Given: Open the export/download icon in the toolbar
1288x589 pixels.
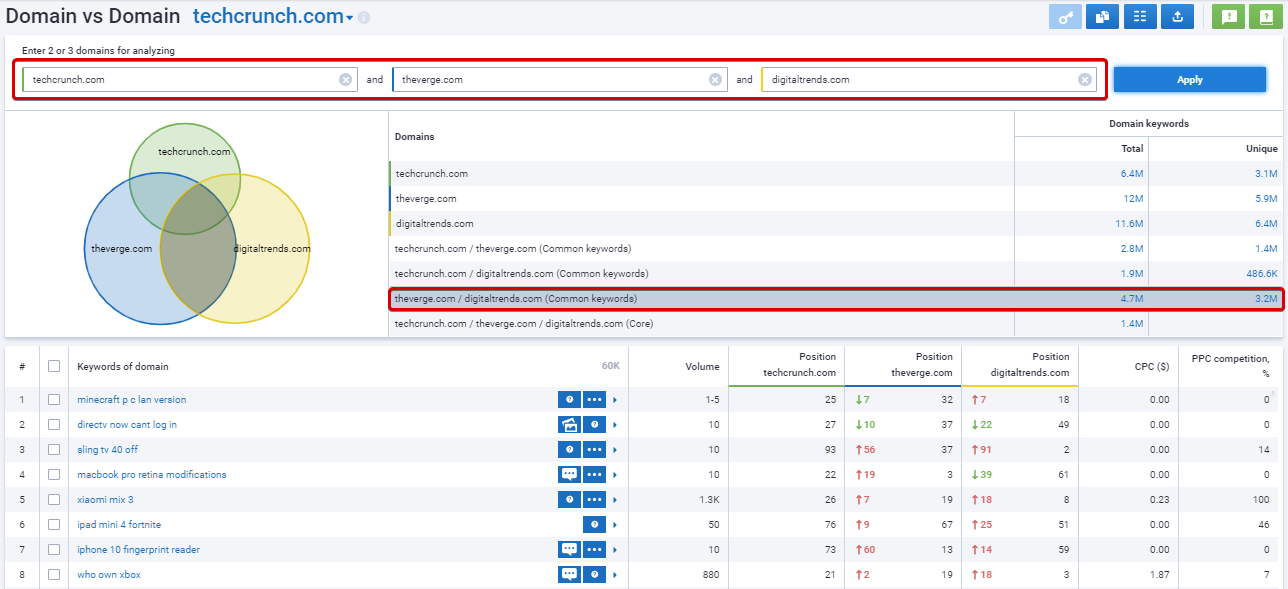Looking at the screenshot, I should (1177, 16).
